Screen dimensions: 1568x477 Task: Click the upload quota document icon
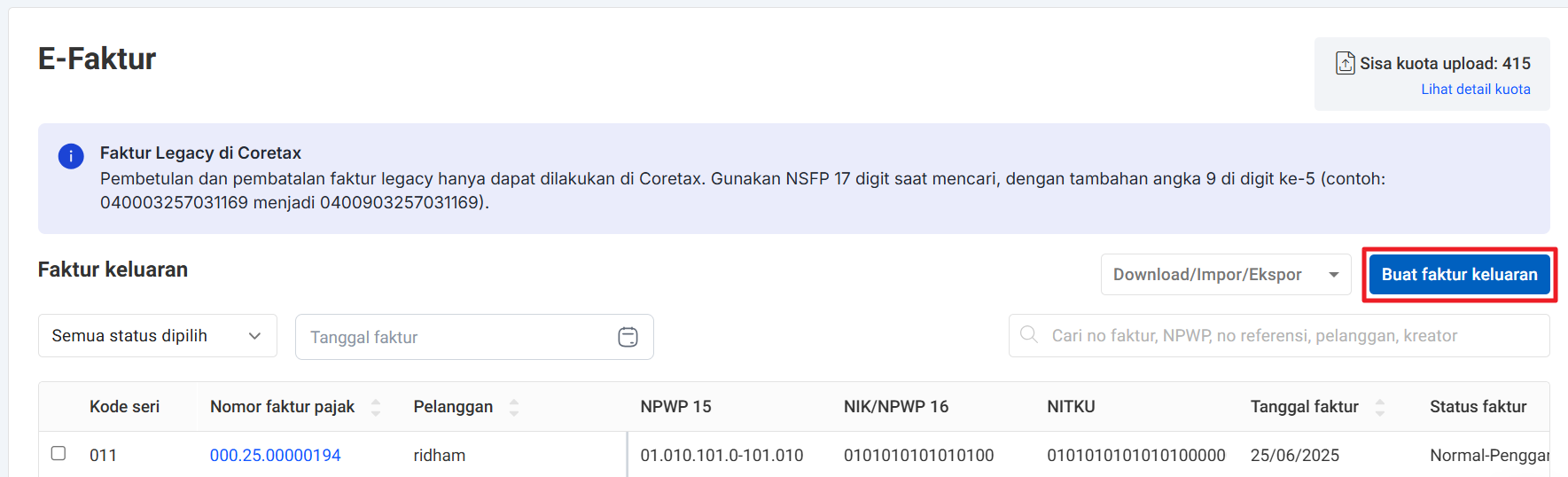coord(1345,63)
